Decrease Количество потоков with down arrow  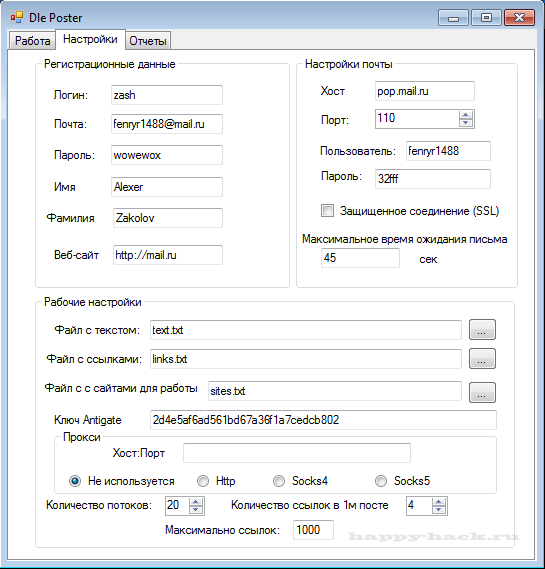[x=196, y=510]
